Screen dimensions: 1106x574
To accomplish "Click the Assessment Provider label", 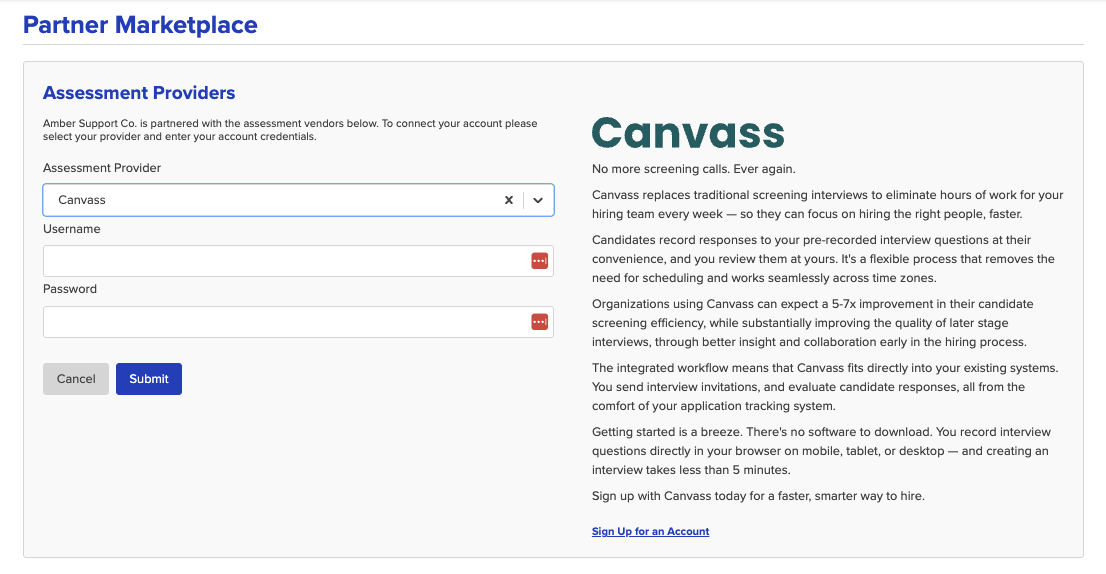I will 102,168.
